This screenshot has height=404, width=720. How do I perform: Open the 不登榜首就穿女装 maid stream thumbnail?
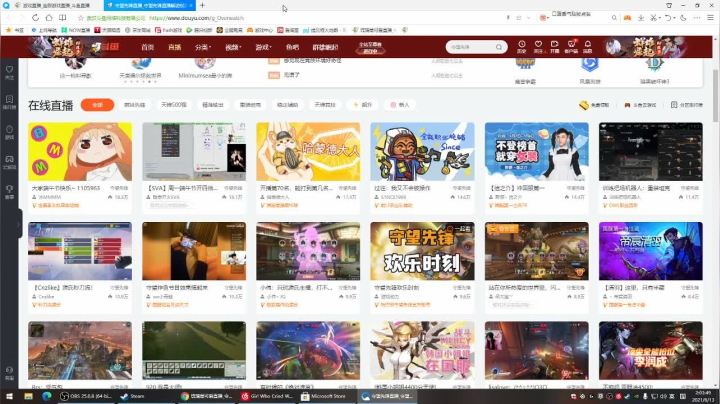pyautogui.click(x=536, y=152)
